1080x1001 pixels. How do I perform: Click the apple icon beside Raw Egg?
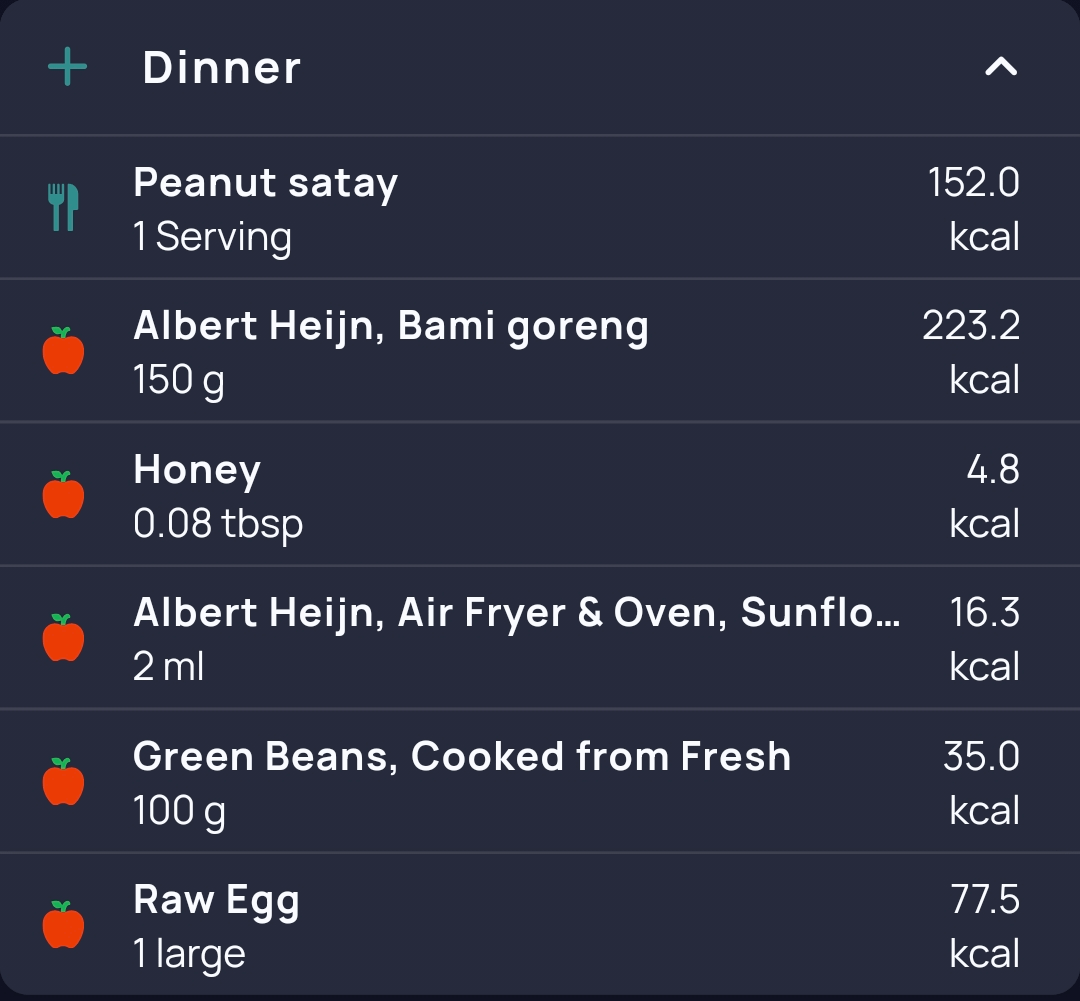(63, 925)
